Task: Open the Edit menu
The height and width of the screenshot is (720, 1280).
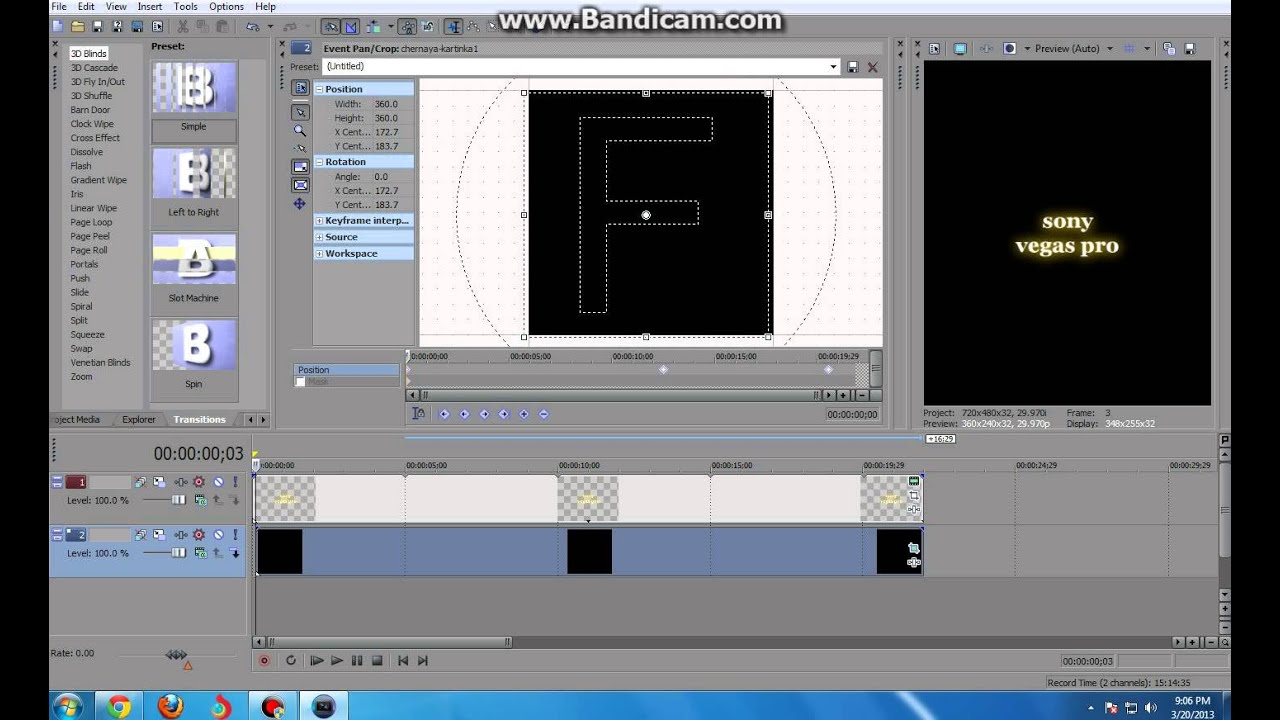Action: (86, 7)
